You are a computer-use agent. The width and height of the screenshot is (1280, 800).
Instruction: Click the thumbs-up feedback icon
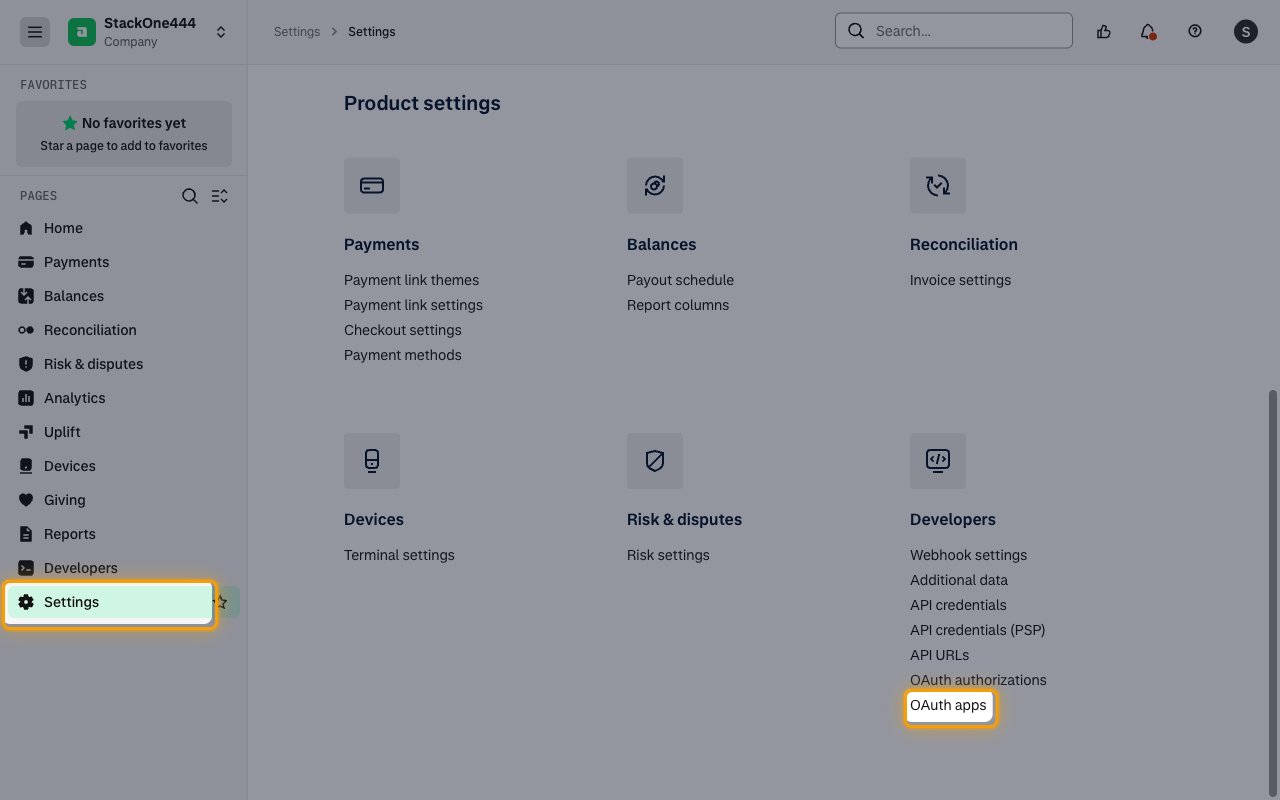[x=1104, y=32]
